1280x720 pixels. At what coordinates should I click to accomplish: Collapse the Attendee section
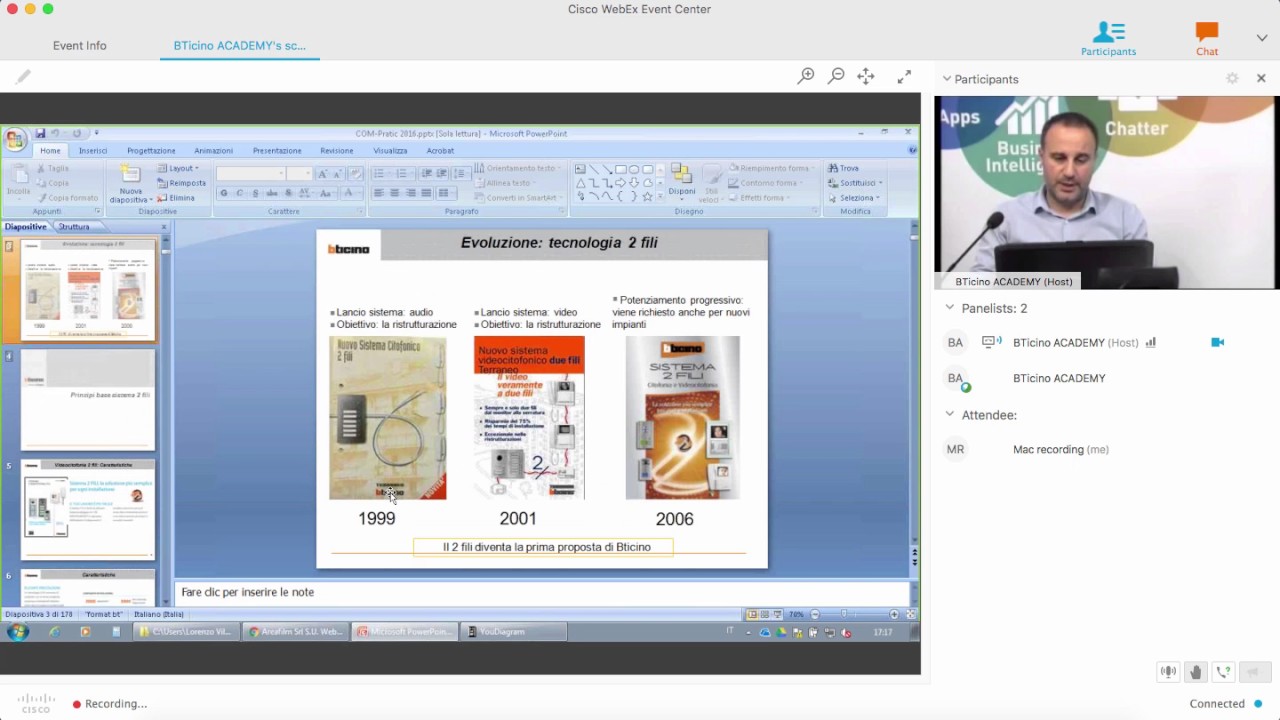[950, 414]
